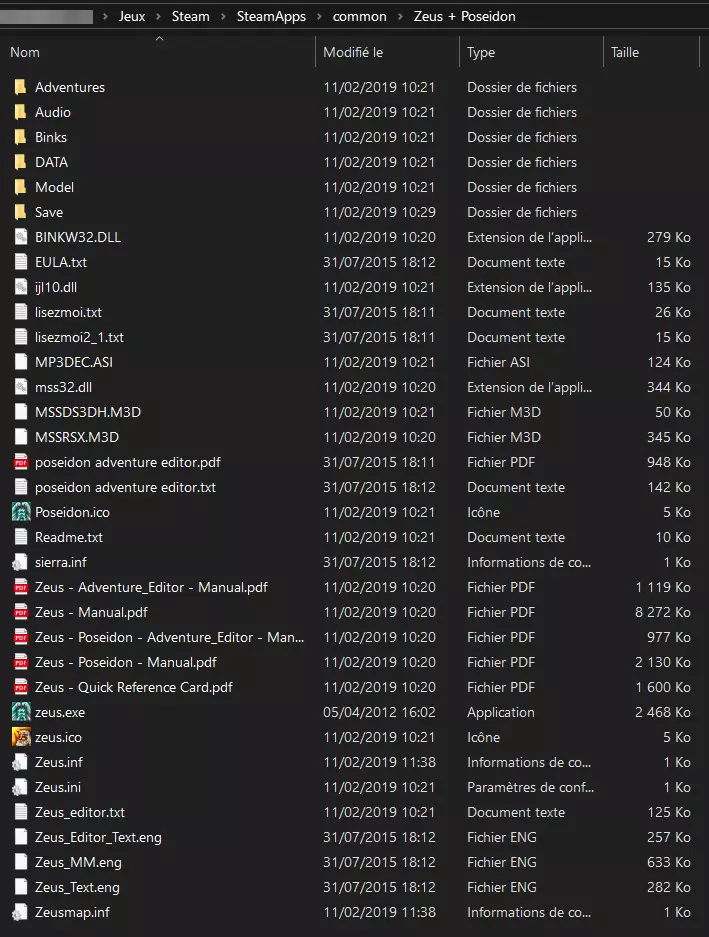Click the Adventures folder icon
709x937 pixels.
(x=20, y=87)
